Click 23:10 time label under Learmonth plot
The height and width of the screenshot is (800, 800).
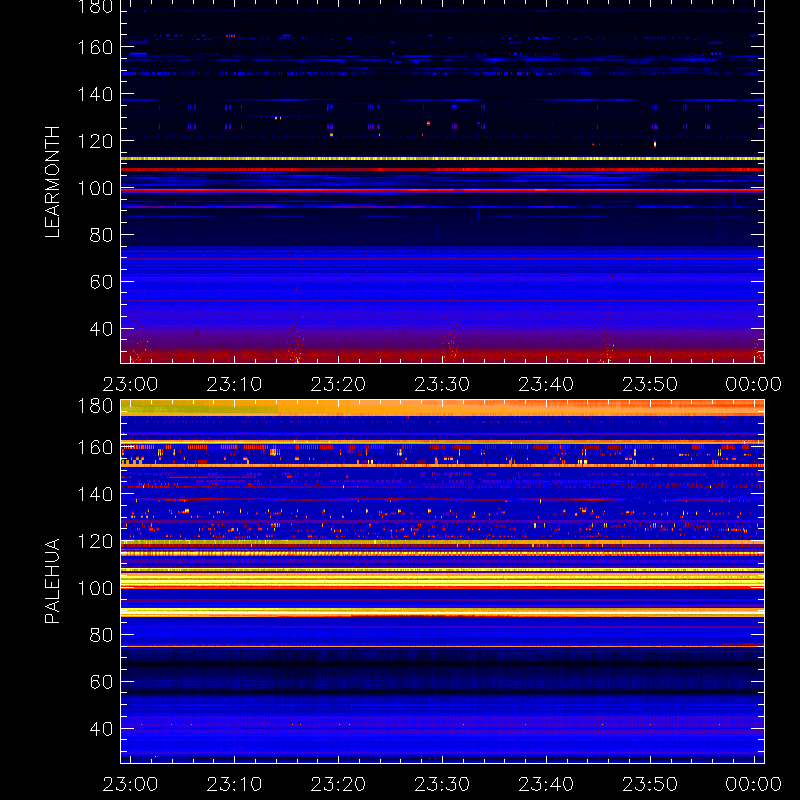(234, 384)
